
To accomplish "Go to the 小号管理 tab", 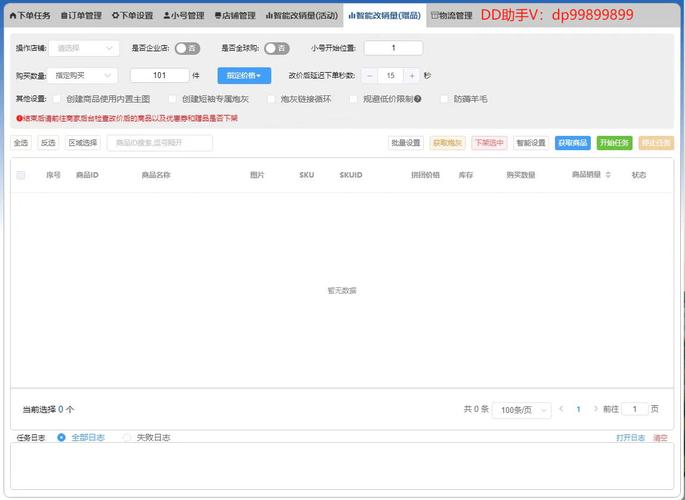I will click(x=184, y=16).
